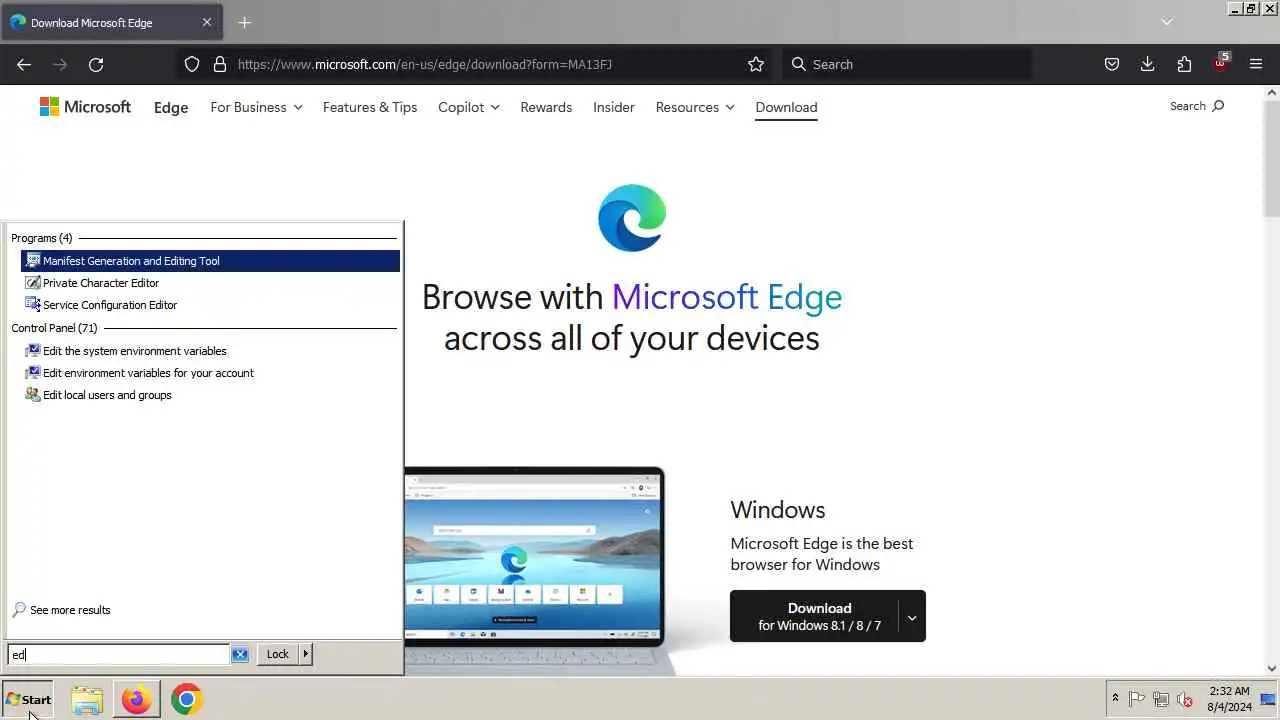The image size is (1280, 720).
Task: Open Service Configuration Editor
Action: click(210, 305)
